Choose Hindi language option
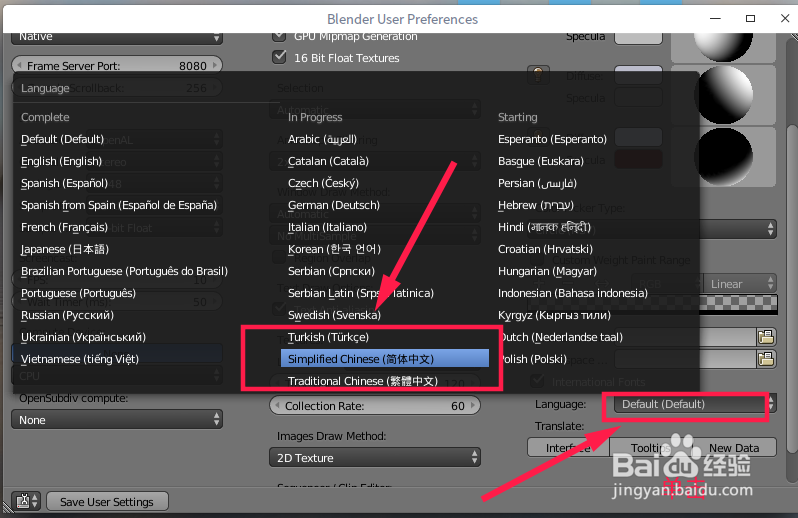The width and height of the screenshot is (798, 518). (x=544, y=227)
